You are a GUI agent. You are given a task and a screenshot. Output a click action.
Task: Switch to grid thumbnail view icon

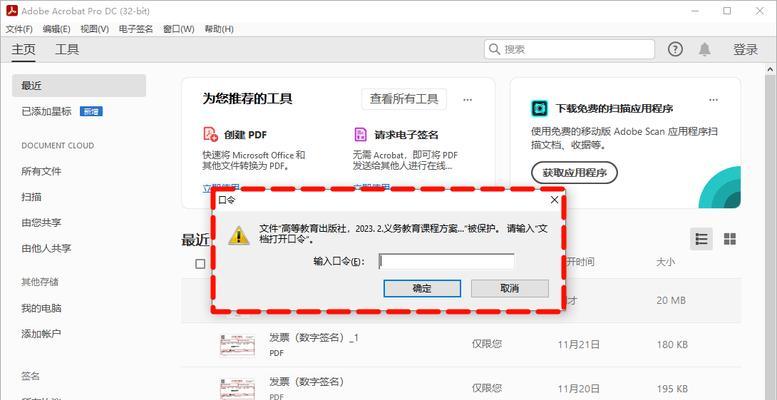click(729, 239)
